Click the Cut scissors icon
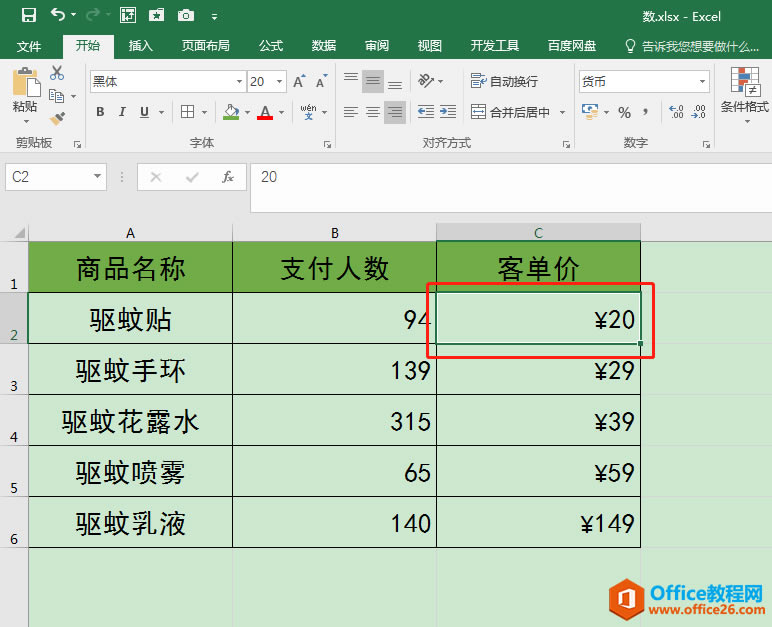This screenshot has width=772, height=627. (57, 73)
